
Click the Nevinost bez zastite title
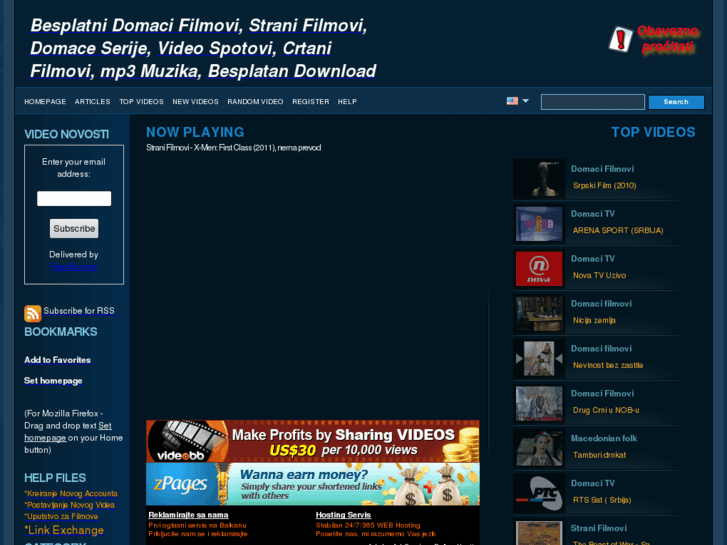click(x=608, y=365)
